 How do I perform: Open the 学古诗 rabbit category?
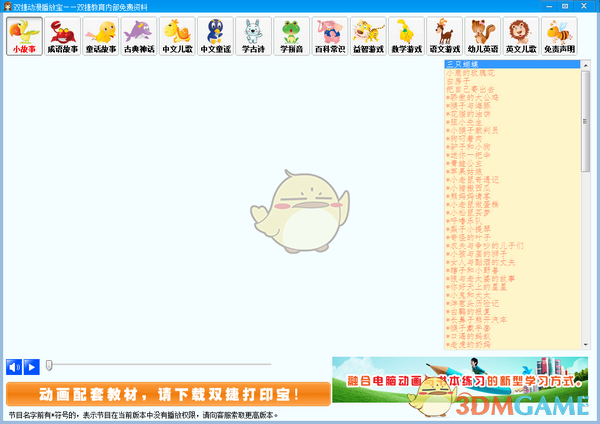(x=253, y=36)
